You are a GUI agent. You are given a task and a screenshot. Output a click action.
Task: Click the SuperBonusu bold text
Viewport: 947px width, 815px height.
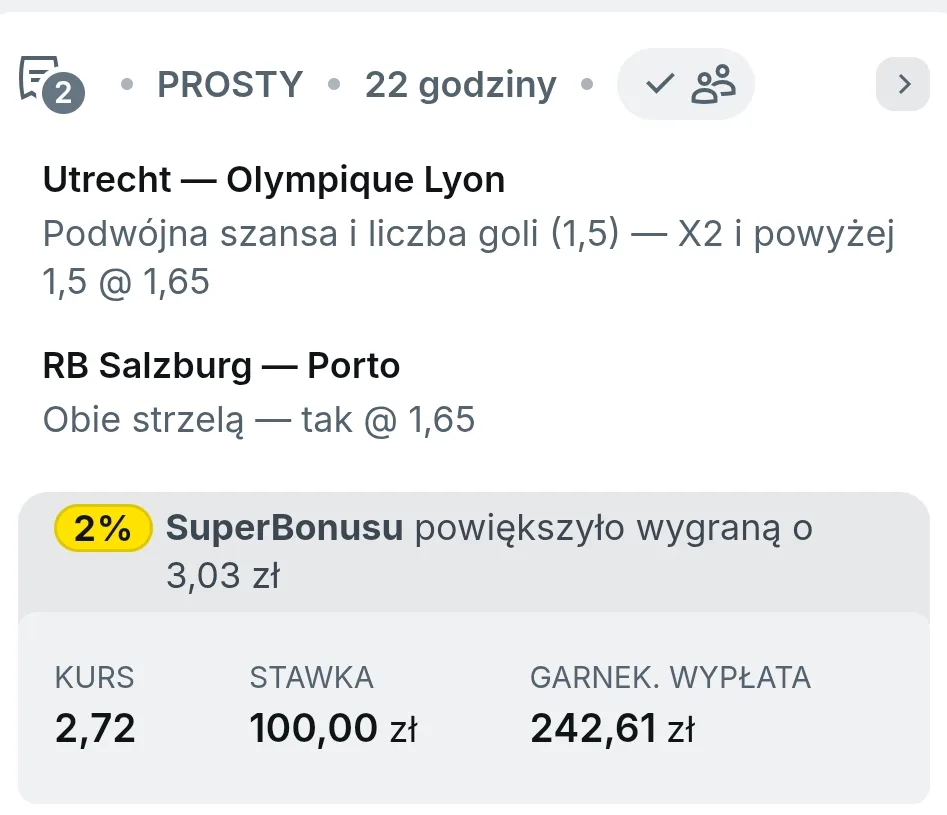[x=284, y=527]
